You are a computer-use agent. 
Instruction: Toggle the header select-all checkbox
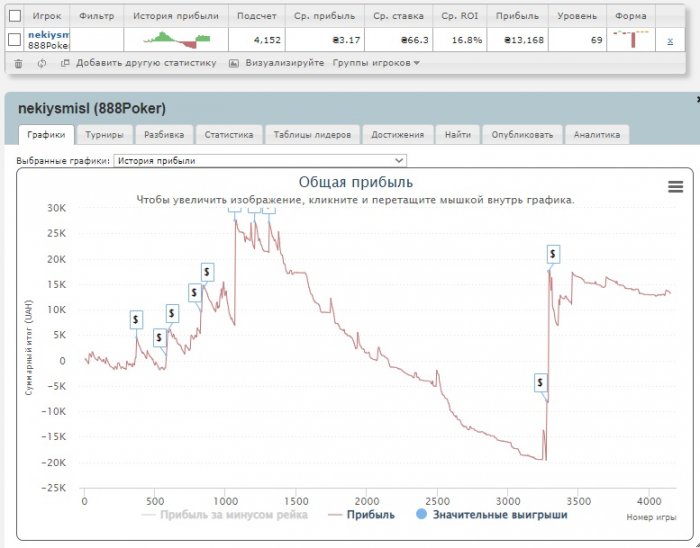[x=15, y=16]
